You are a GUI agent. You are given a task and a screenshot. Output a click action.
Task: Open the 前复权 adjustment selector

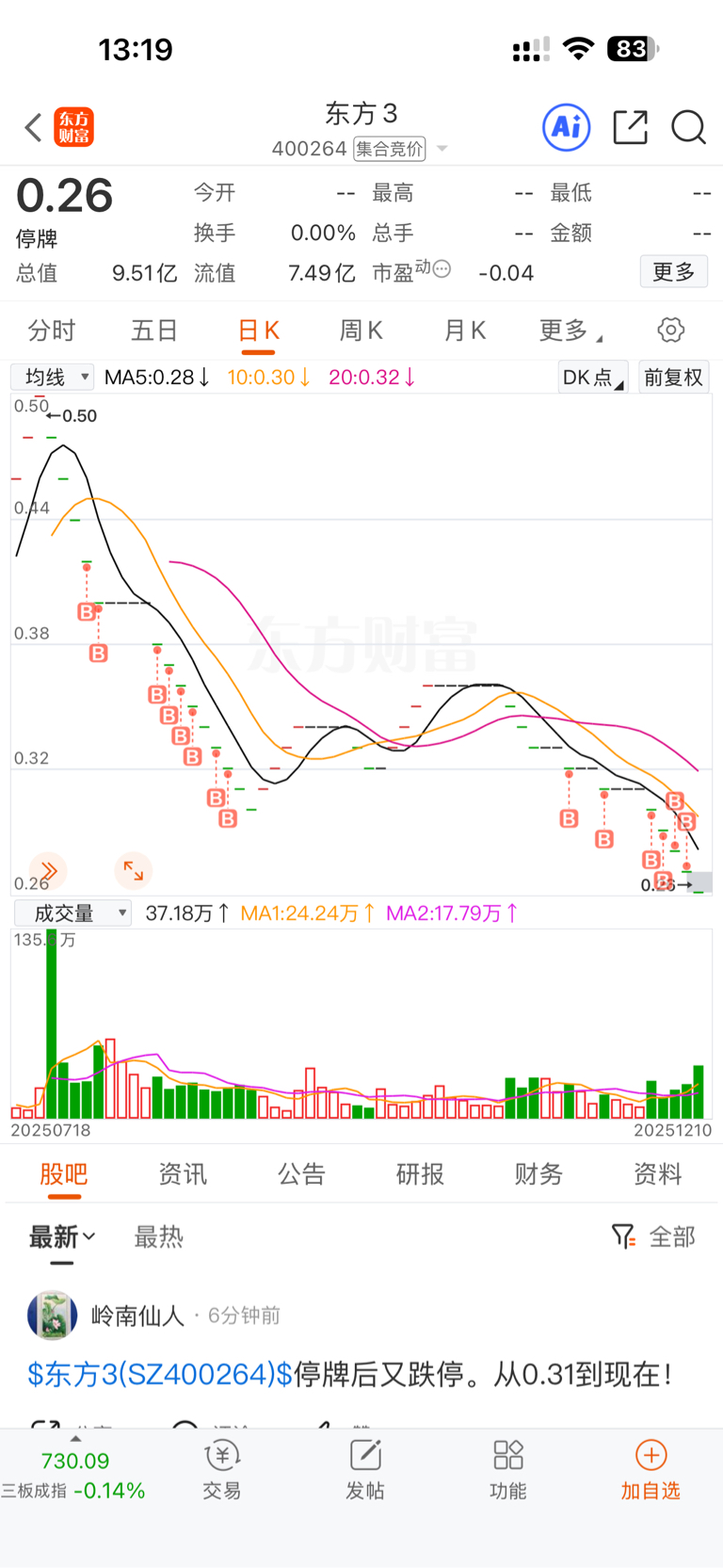[x=673, y=378]
